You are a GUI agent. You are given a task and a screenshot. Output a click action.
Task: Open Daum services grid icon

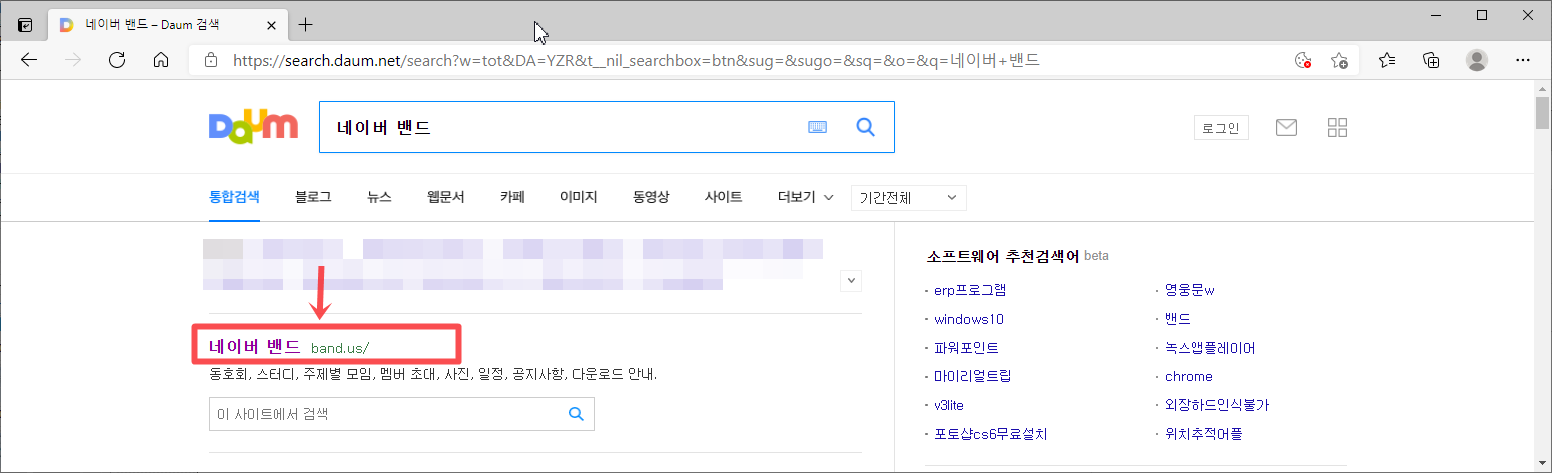(1337, 127)
